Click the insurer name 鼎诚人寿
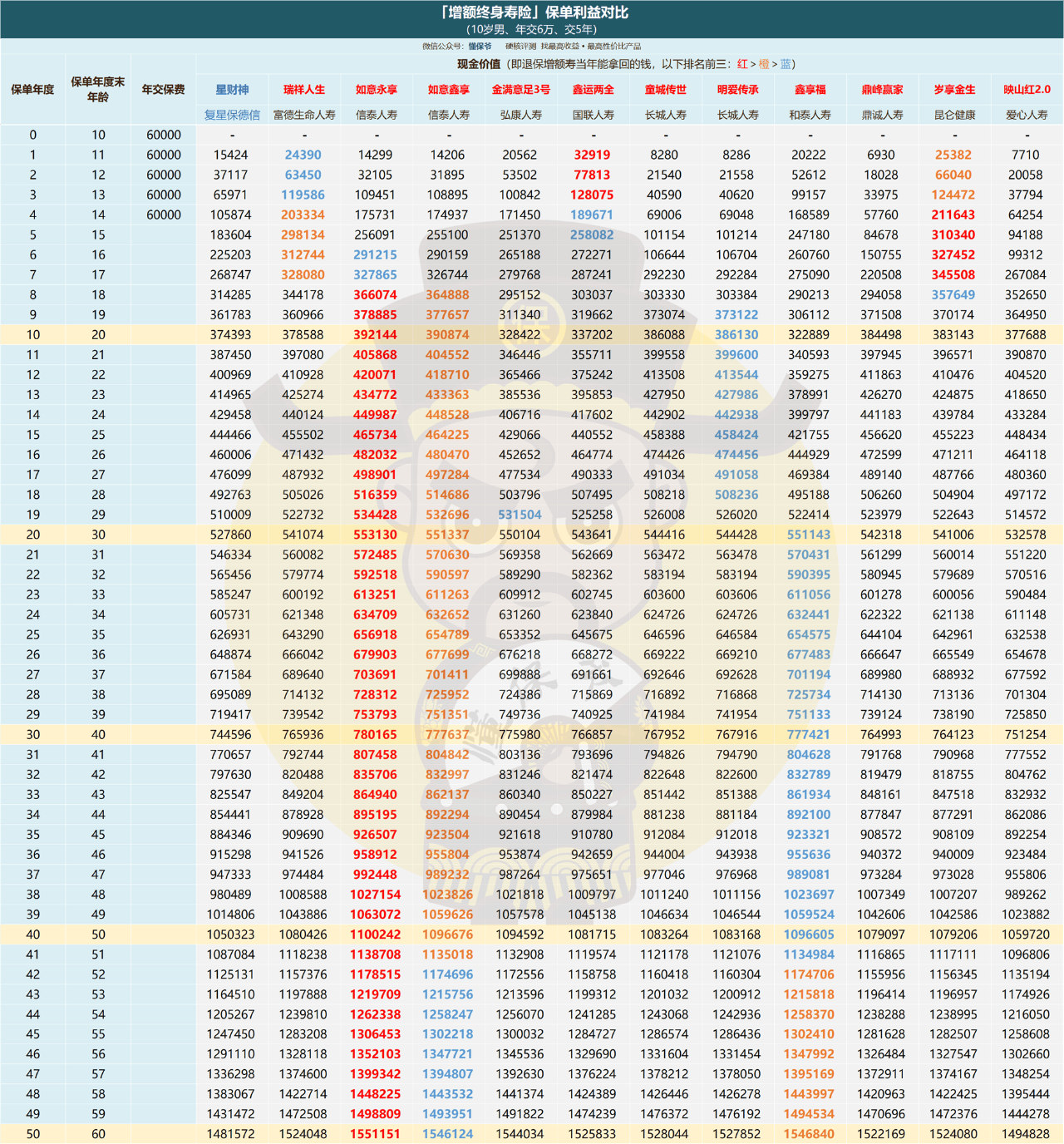The height and width of the screenshot is (1144, 1064). point(883,115)
